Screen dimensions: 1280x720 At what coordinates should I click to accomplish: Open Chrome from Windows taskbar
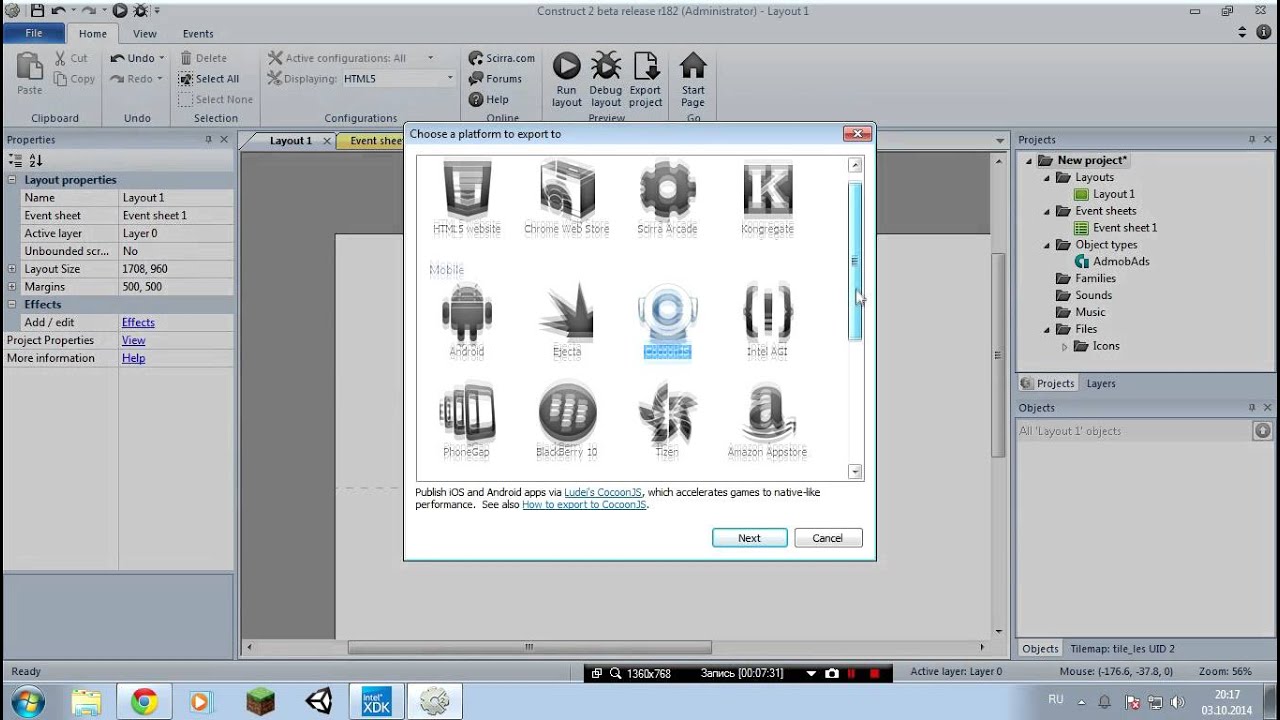144,702
